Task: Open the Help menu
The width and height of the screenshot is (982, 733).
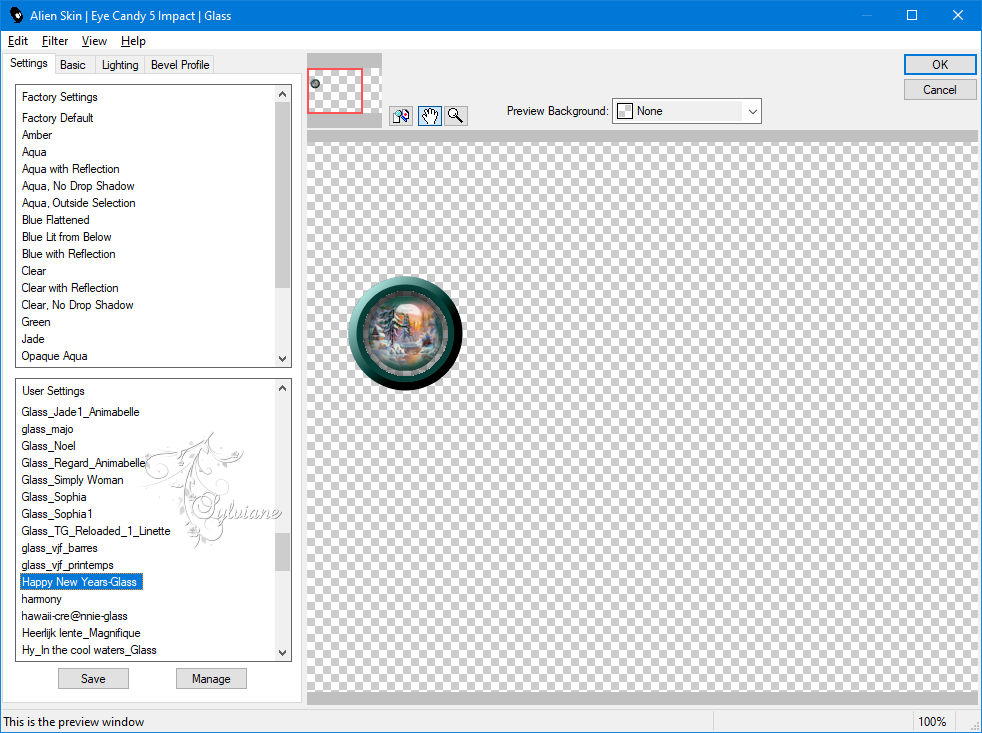Action: click(133, 41)
